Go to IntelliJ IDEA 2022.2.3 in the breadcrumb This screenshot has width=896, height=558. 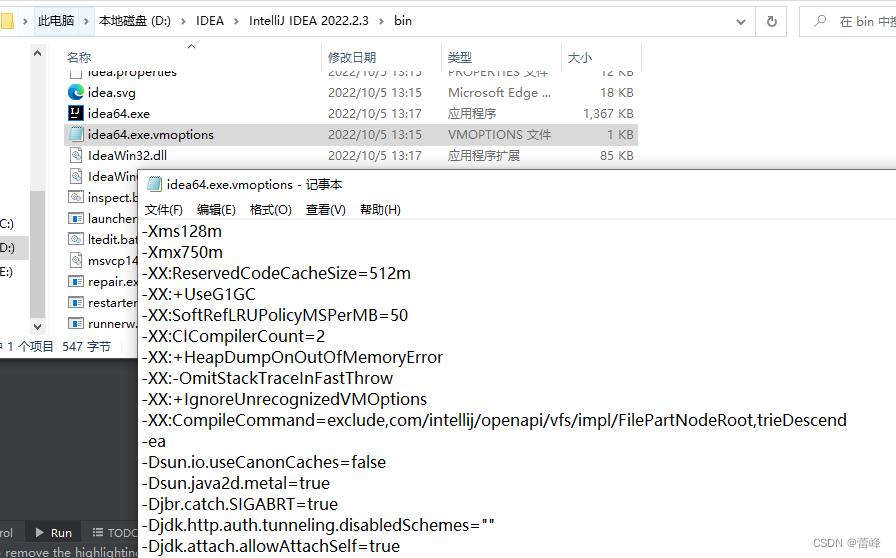309,21
